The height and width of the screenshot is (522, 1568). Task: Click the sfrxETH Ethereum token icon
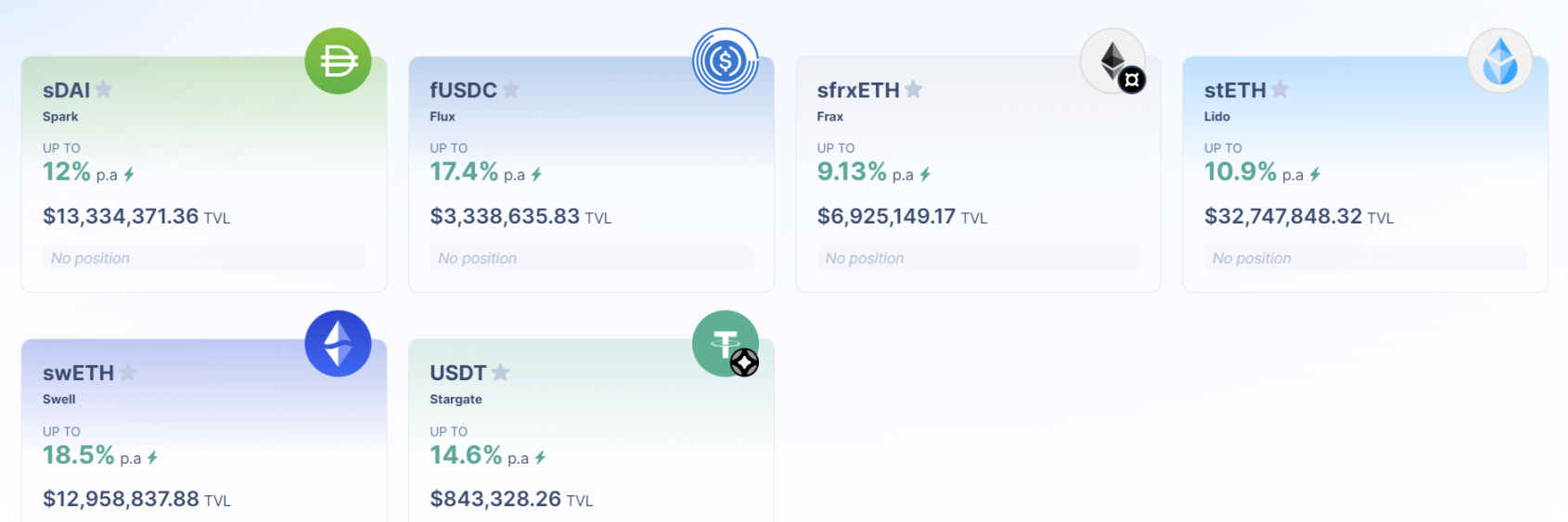(1113, 61)
